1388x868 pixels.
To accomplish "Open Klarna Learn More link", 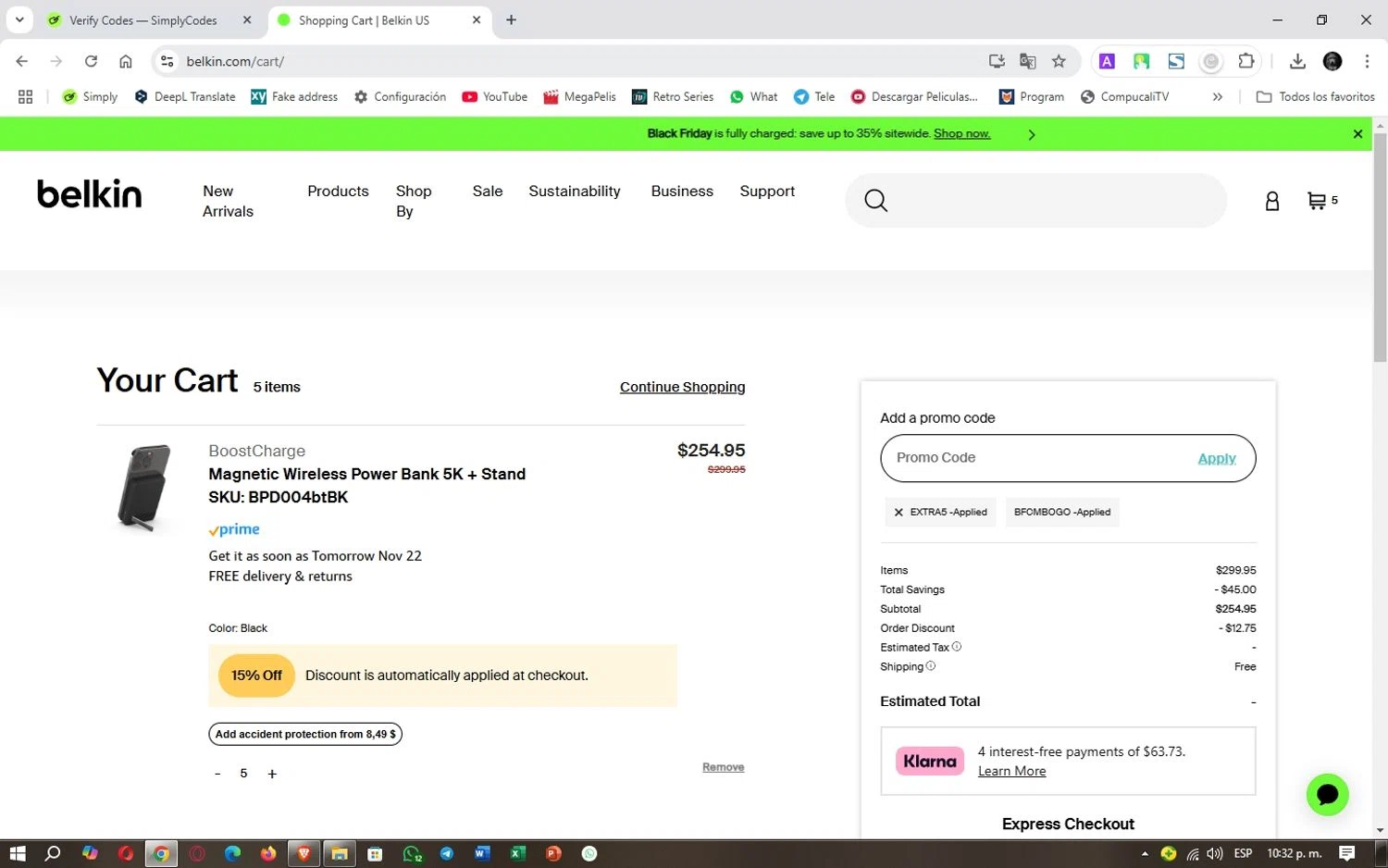I will 1011,771.
